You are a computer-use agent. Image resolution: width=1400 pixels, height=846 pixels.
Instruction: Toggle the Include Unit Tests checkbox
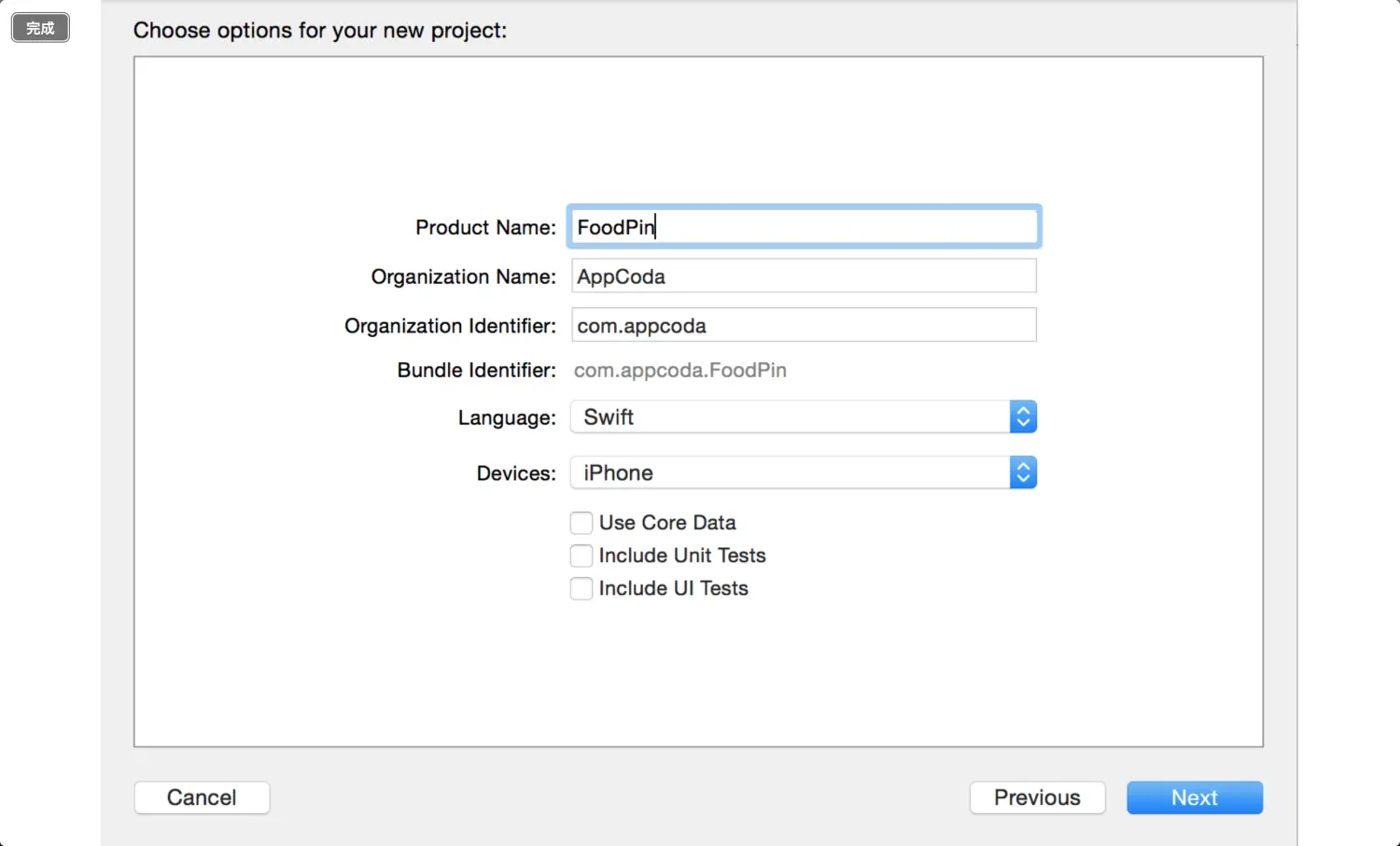click(581, 556)
